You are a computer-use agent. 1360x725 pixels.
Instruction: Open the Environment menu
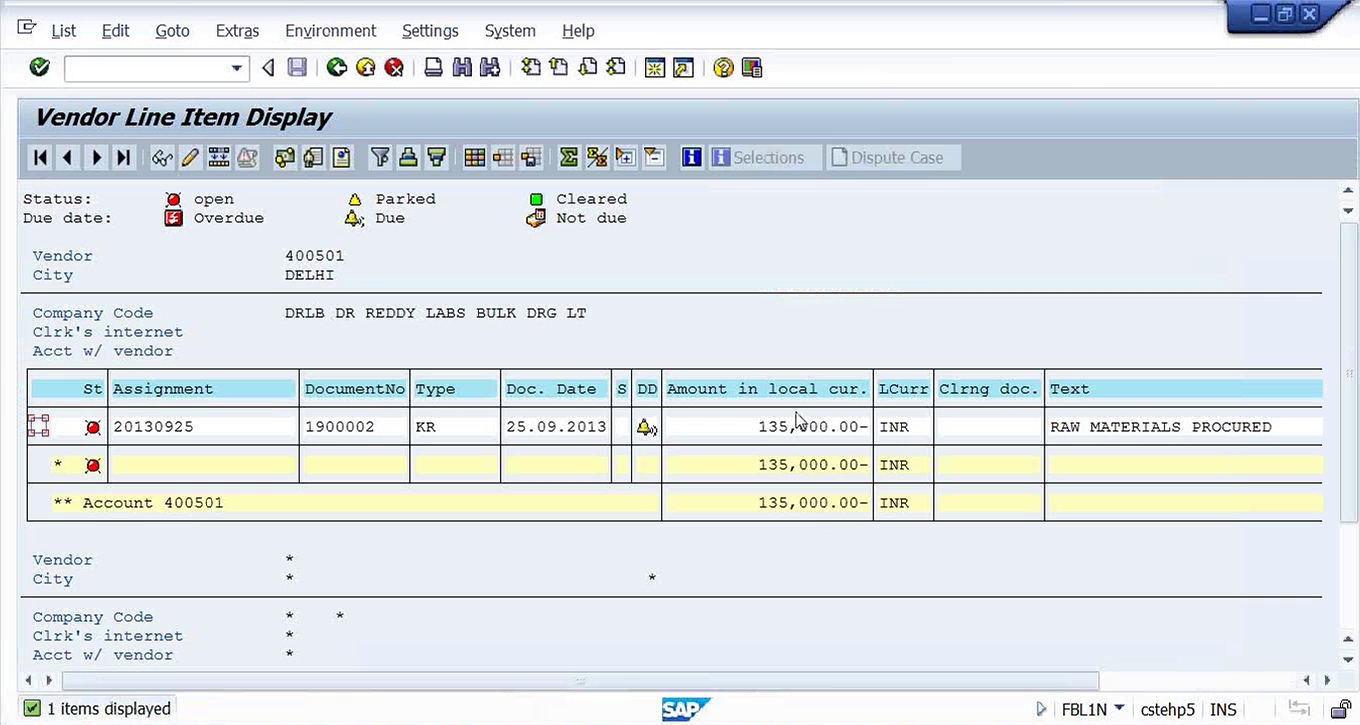tap(330, 31)
